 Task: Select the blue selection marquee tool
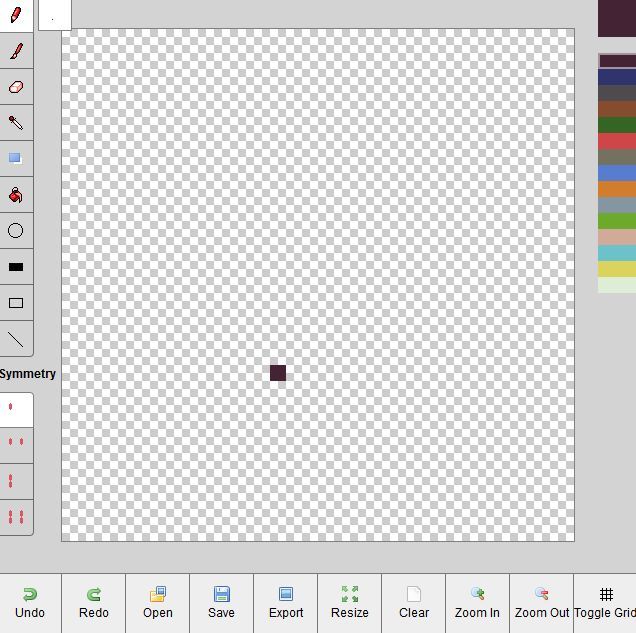(x=16, y=159)
